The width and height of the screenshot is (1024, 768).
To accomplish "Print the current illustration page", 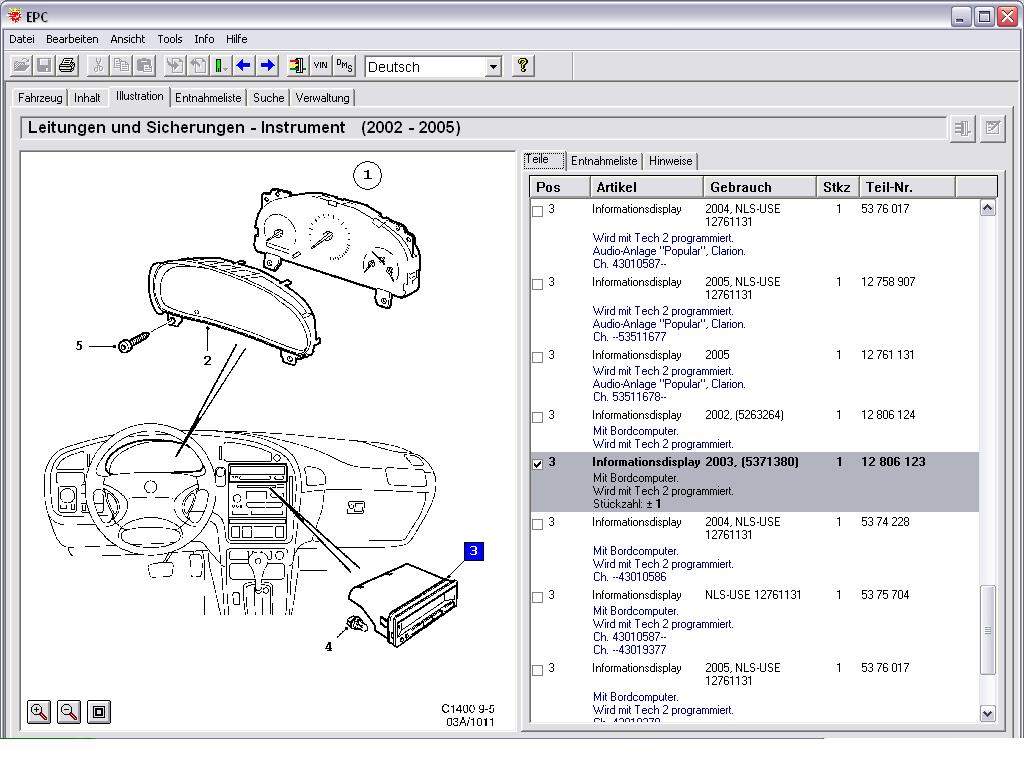I will pyautogui.click(x=67, y=66).
